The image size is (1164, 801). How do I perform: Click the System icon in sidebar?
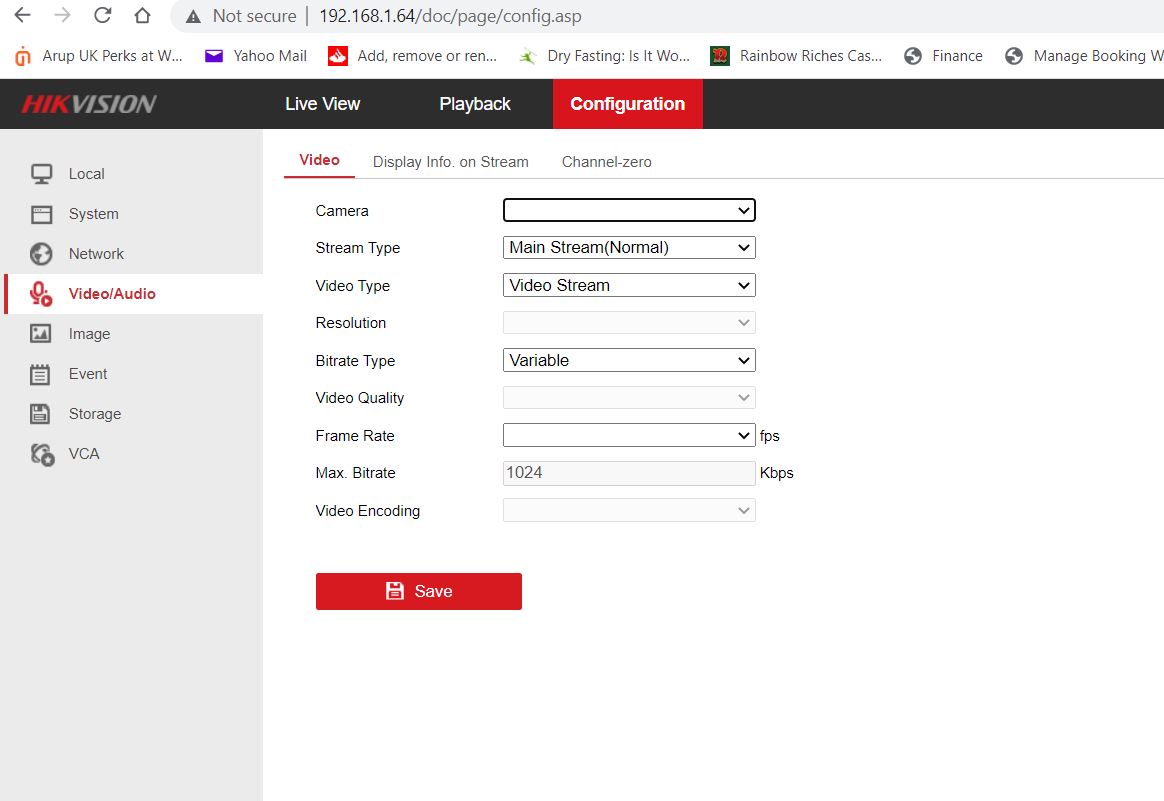point(41,214)
